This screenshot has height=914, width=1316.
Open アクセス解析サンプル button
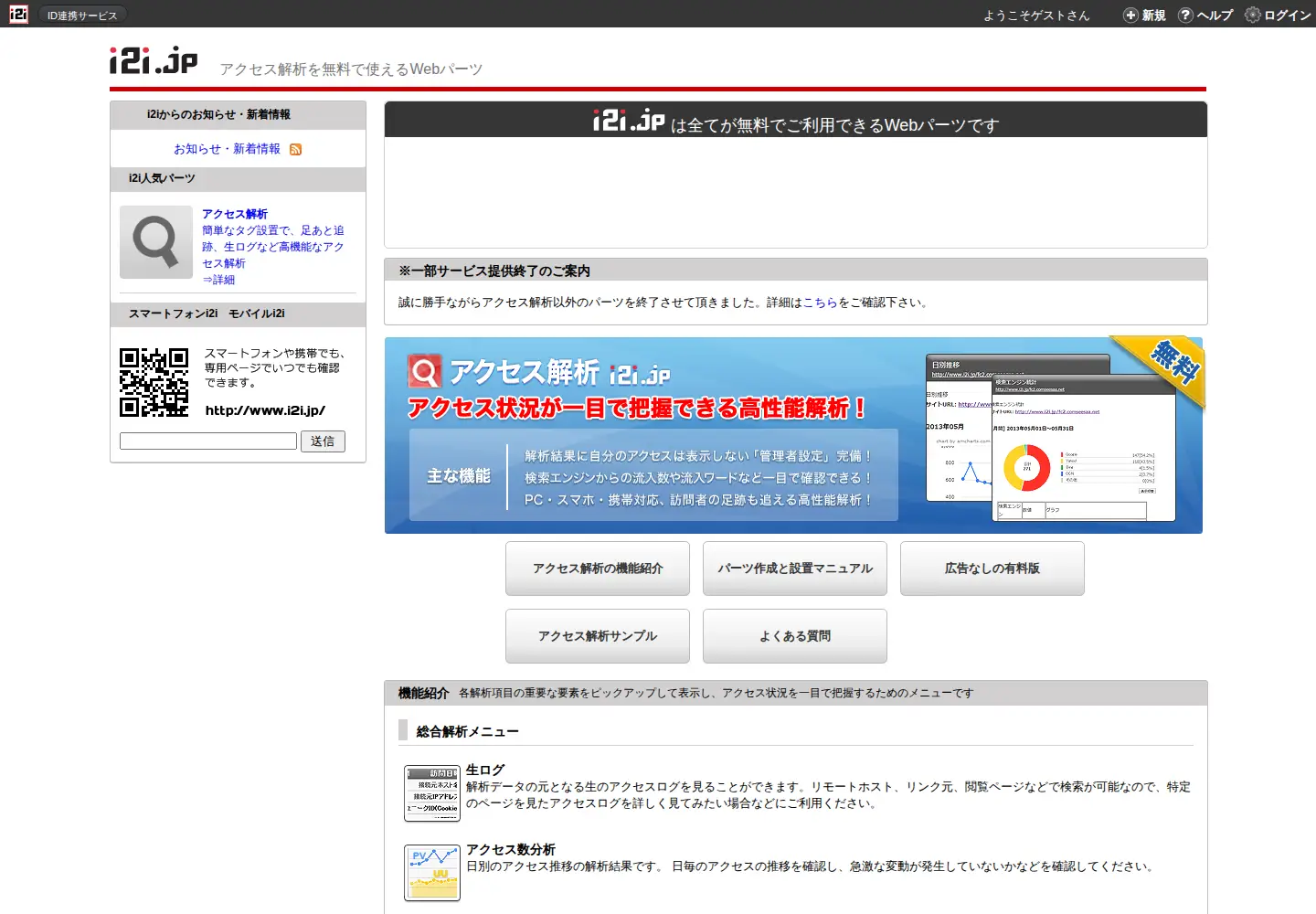(x=598, y=636)
